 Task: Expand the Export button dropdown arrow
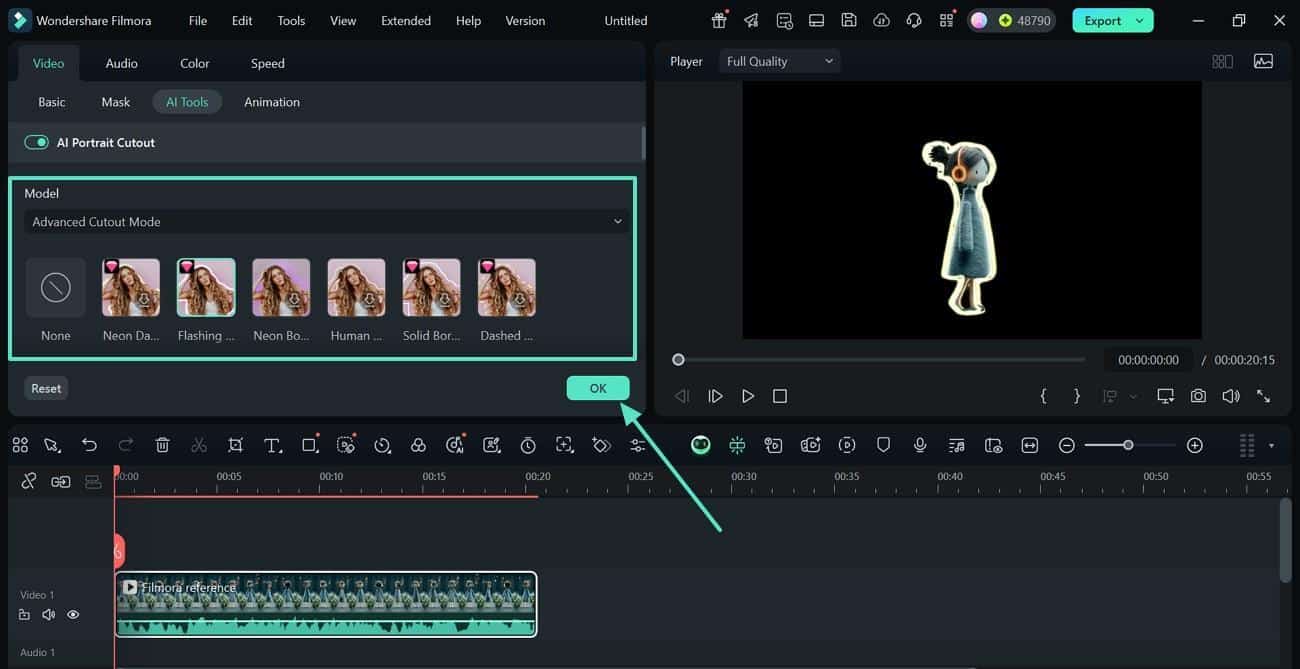[1140, 19]
